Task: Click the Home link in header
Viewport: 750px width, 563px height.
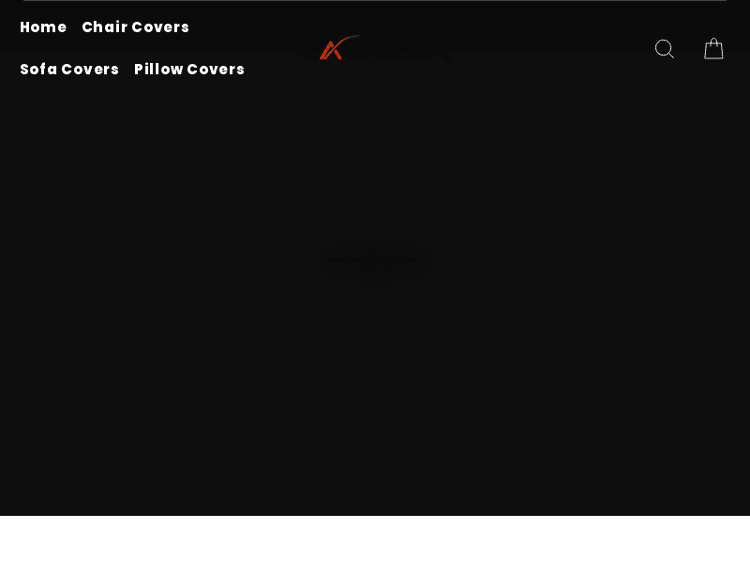Action: 43,27
